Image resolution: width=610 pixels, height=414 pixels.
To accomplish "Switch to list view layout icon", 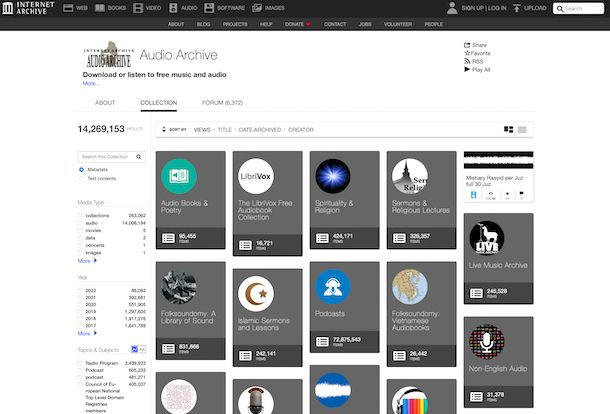I will (x=522, y=130).
